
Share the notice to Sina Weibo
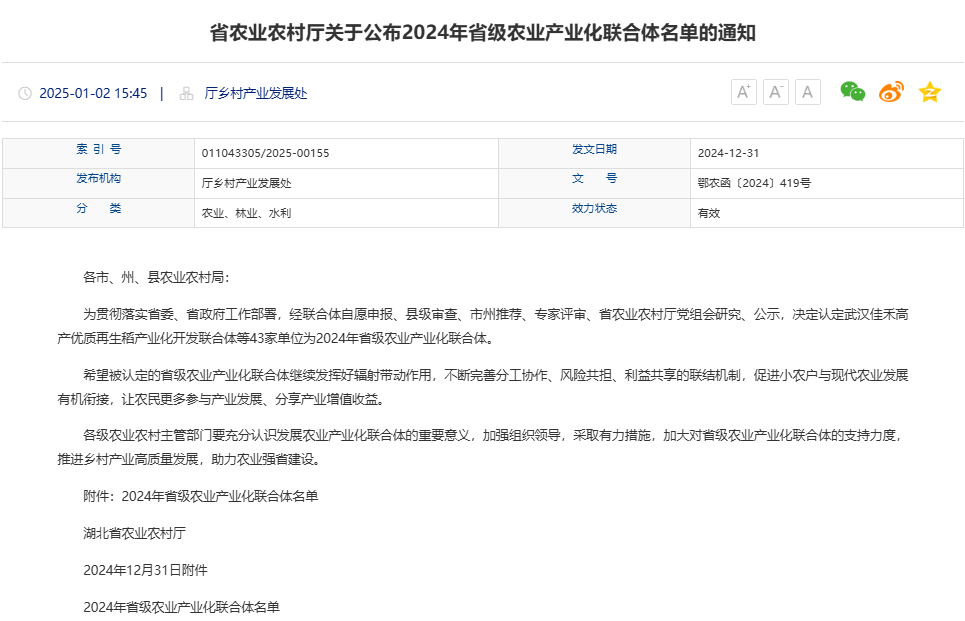coord(890,91)
